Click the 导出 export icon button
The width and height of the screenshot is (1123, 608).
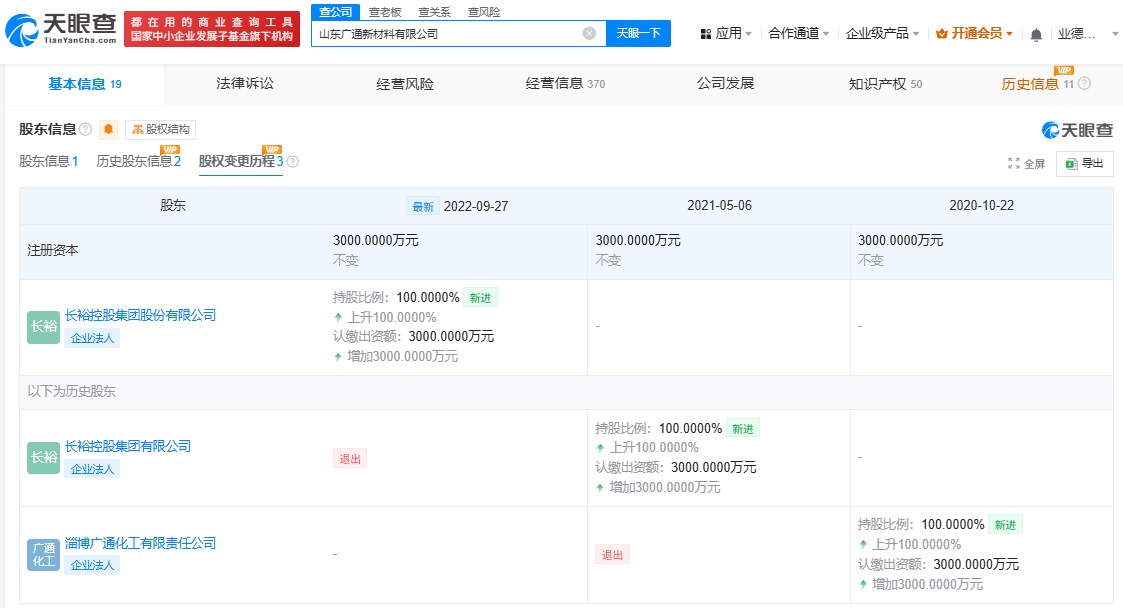pyautogui.click(x=1084, y=163)
